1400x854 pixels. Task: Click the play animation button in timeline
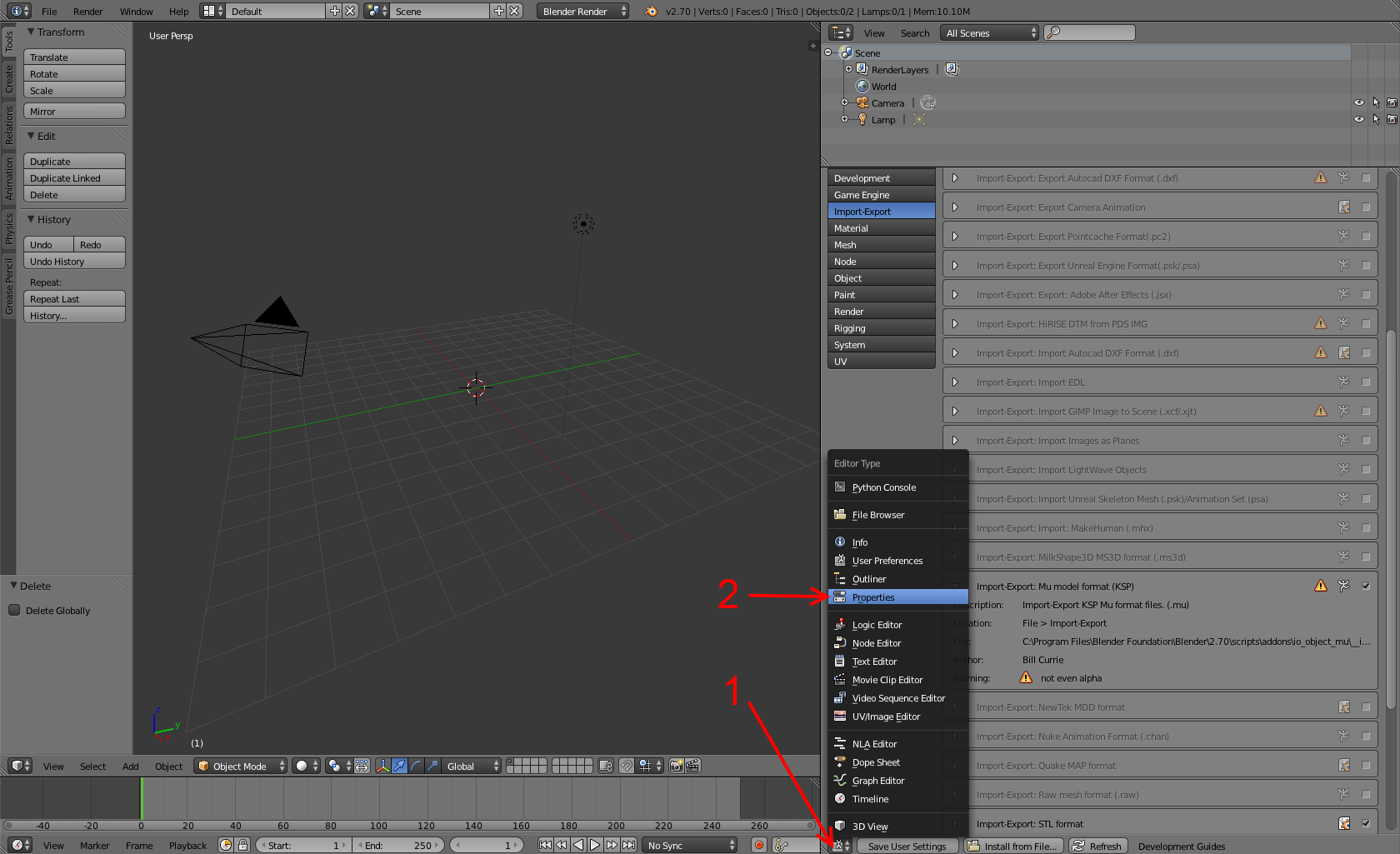(x=595, y=845)
